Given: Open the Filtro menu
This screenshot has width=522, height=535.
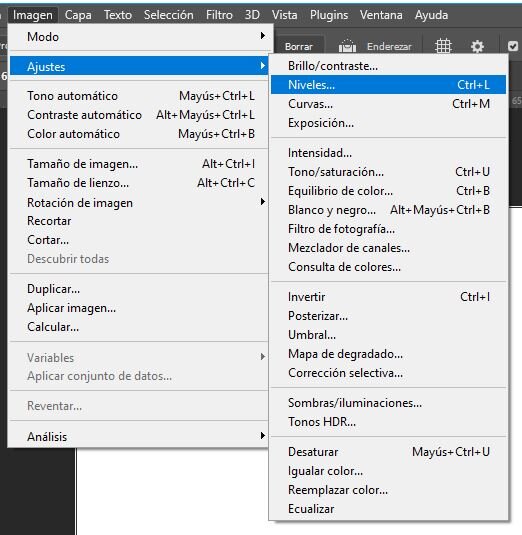Looking at the screenshot, I should pyautogui.click(x=219, y=15).
